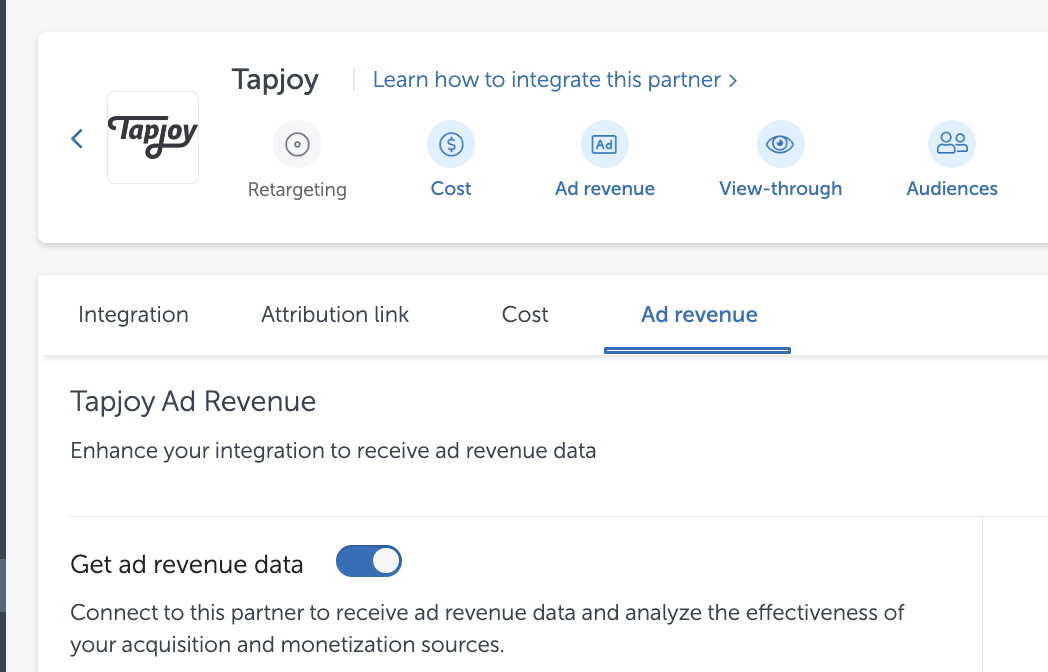Switch to the Cost tab
This screenshot has height=672, width=1048.
tap(525, 314)
